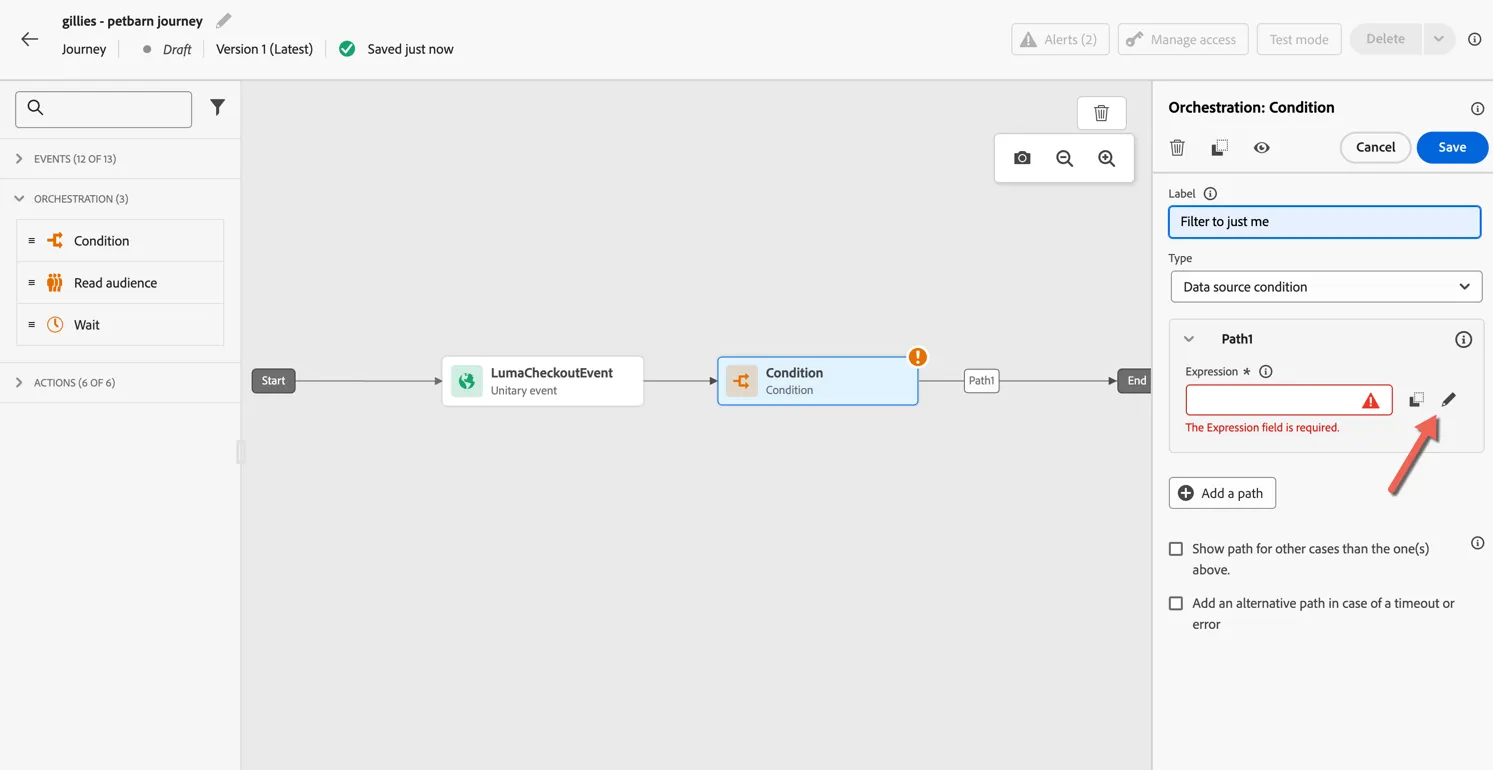This screenshot has height=770, width=1493.
Task: Select Read audience activity in palette
Action: 120,283
